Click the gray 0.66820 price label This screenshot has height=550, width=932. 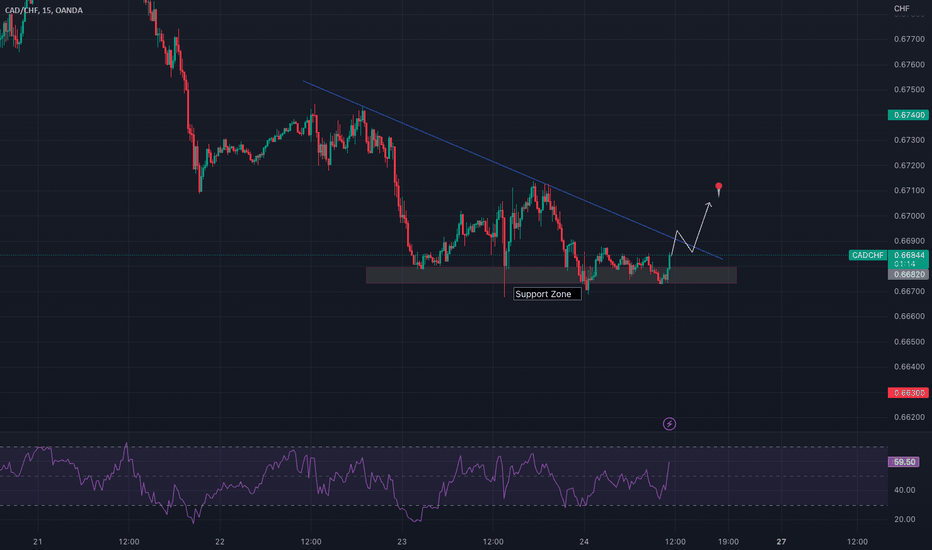coord(908,274)
